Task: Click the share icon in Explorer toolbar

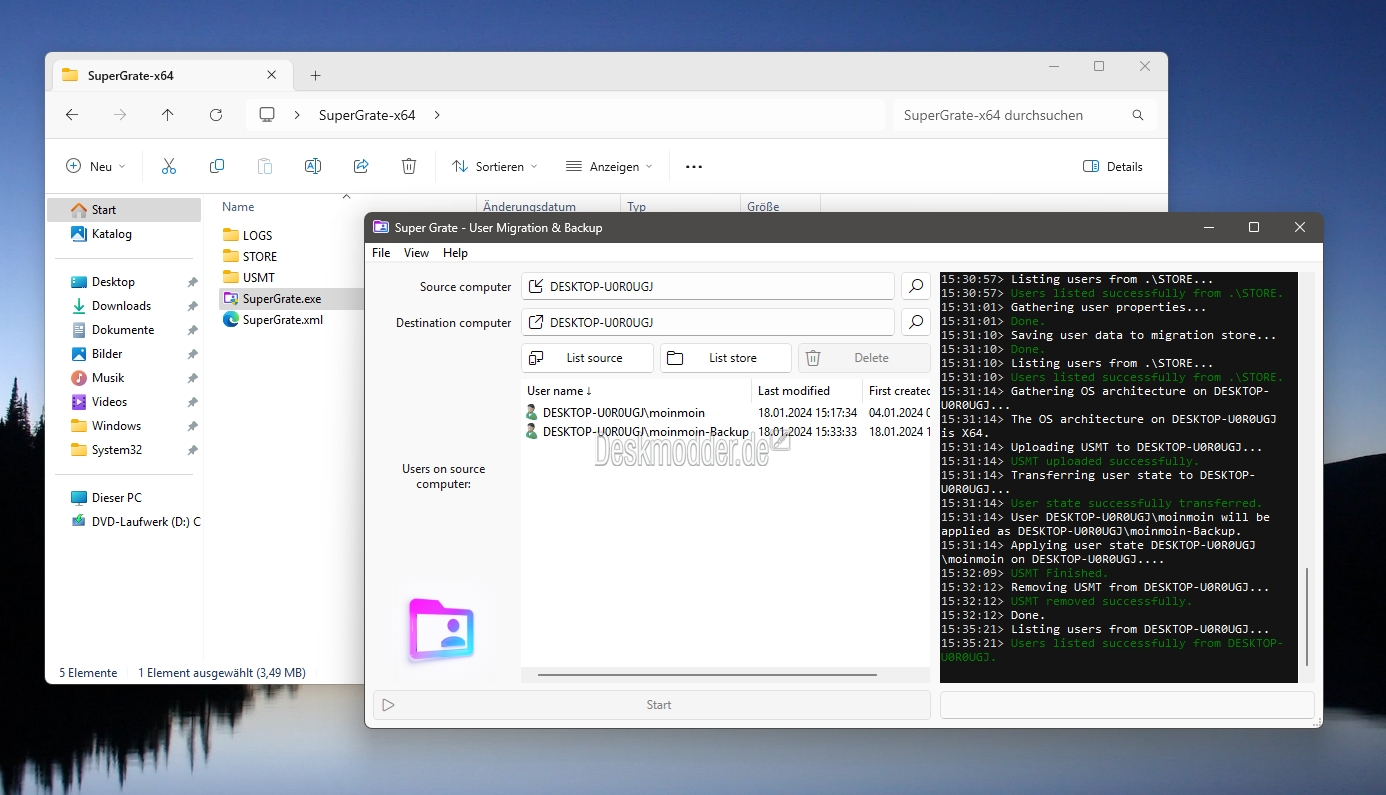Action: (361, 167)
